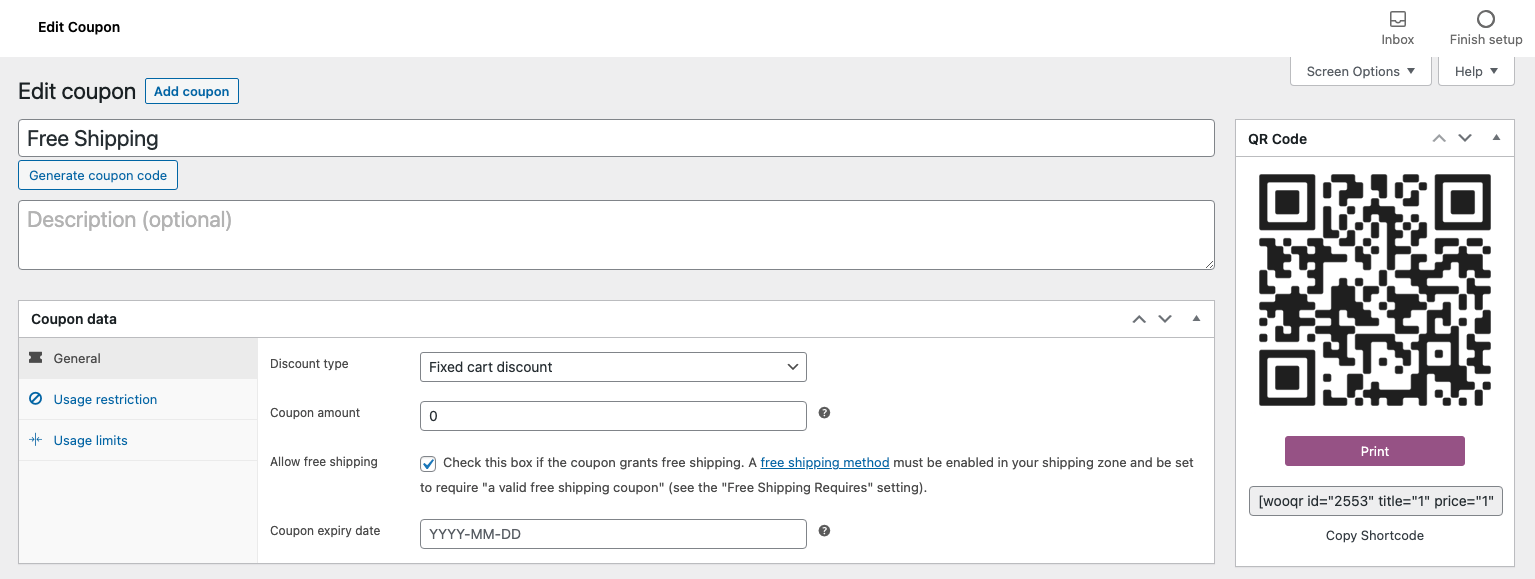Viewport: 1535px width, 579px height.
Task: Click the Coupon expiry date field
Action: tap(613, 534)
